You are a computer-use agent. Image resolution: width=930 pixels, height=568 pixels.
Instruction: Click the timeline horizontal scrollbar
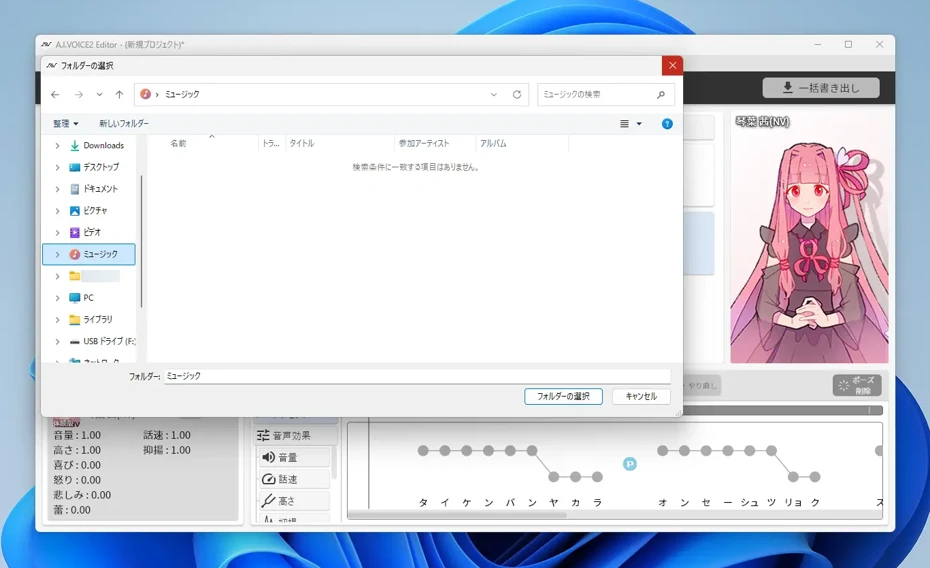pos(457,515)
